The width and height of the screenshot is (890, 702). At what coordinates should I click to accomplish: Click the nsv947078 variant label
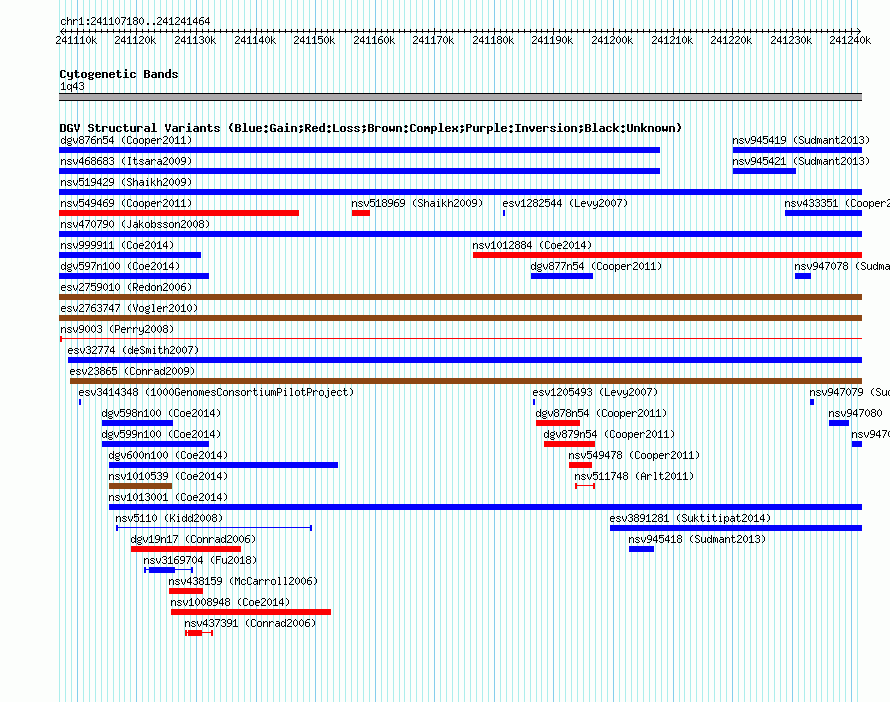click(842, 266)
